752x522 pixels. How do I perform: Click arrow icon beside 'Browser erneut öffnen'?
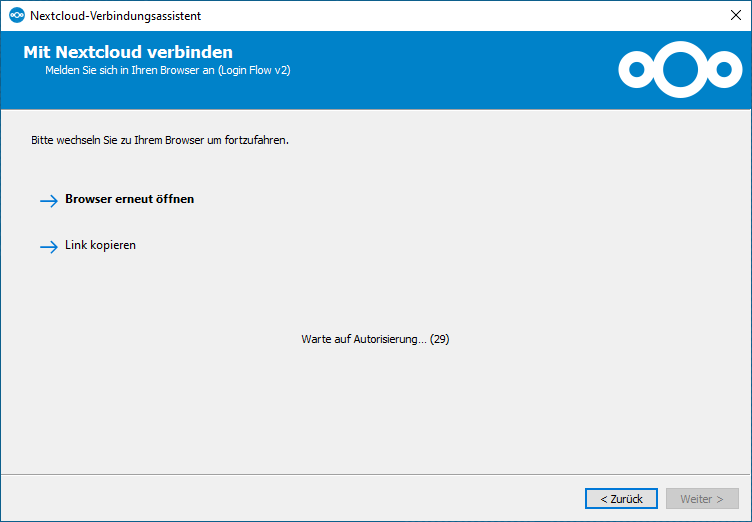coord(49,200)
